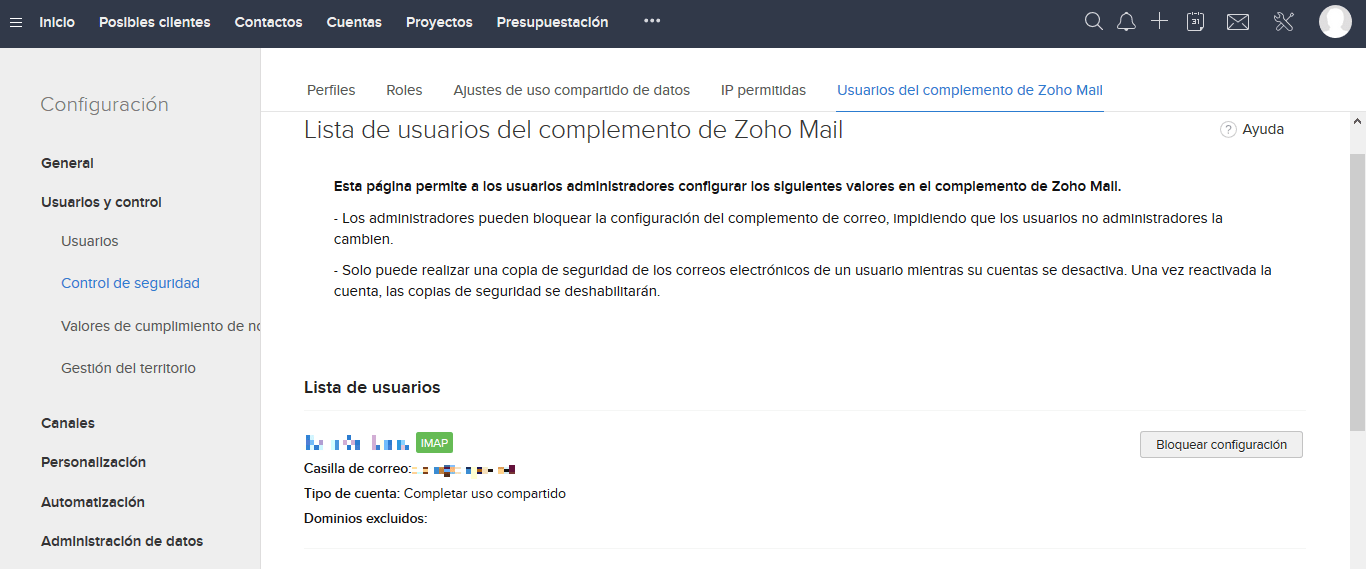Open Usuarios settings item
This screenshot has height=569, width=1366.
[90, 241]
